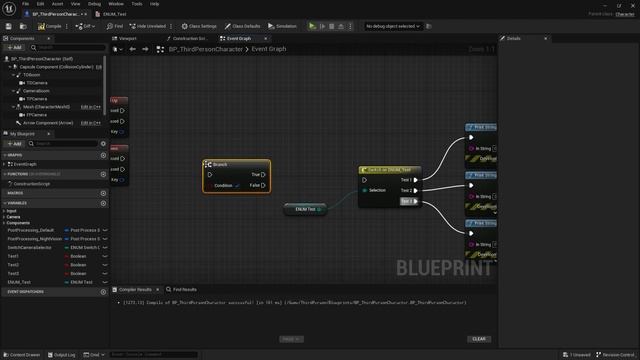Image resolution: width=640 pixels, height=360 pixels.
Task: Click the eject from player icon
Action: click(x=341, y=27)
